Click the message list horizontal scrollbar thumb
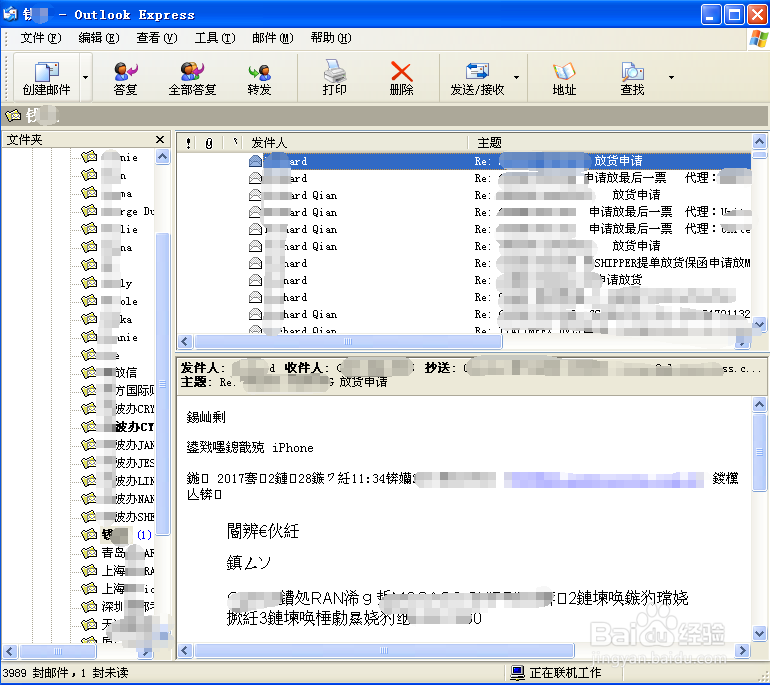Image resolution: width=770 pixels, height=685 pixels. (x=348, y=342)
